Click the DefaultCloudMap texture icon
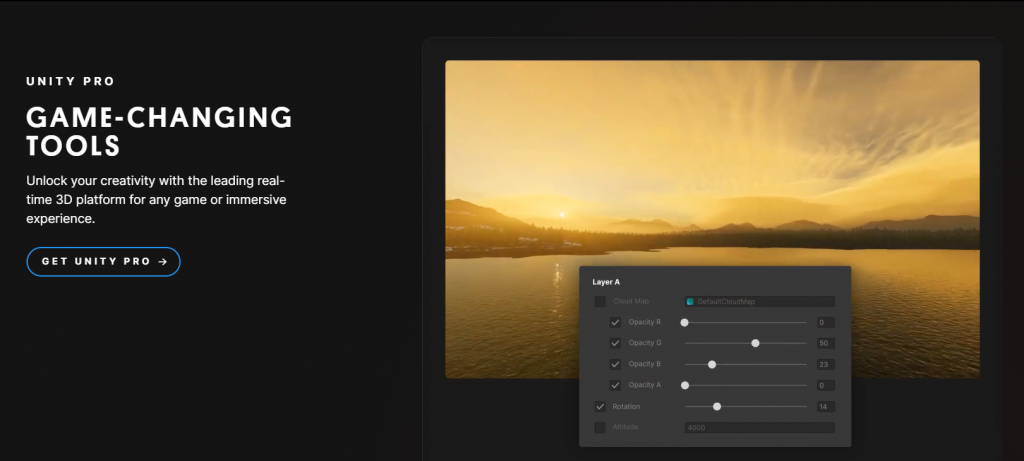 690,301
